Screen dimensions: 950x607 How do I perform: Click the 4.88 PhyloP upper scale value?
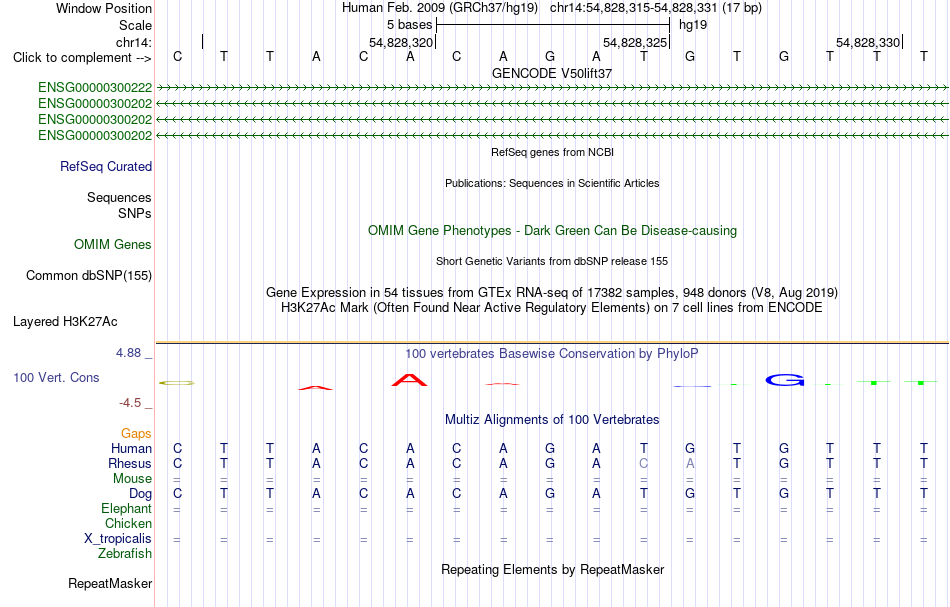click(x=128, y=353)
